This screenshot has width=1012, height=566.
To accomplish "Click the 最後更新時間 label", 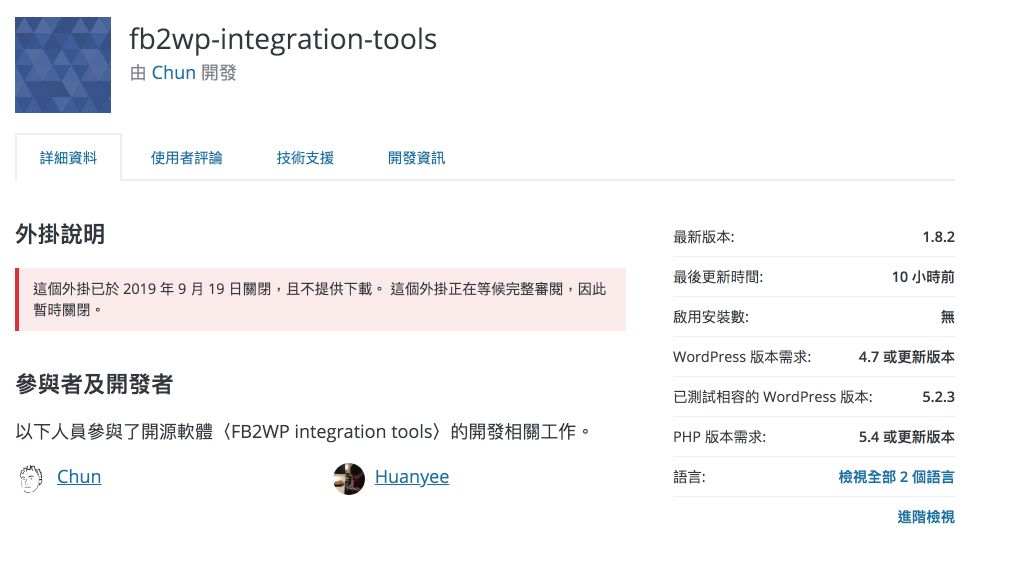I will pyautogui.click(x=718, y=277).
